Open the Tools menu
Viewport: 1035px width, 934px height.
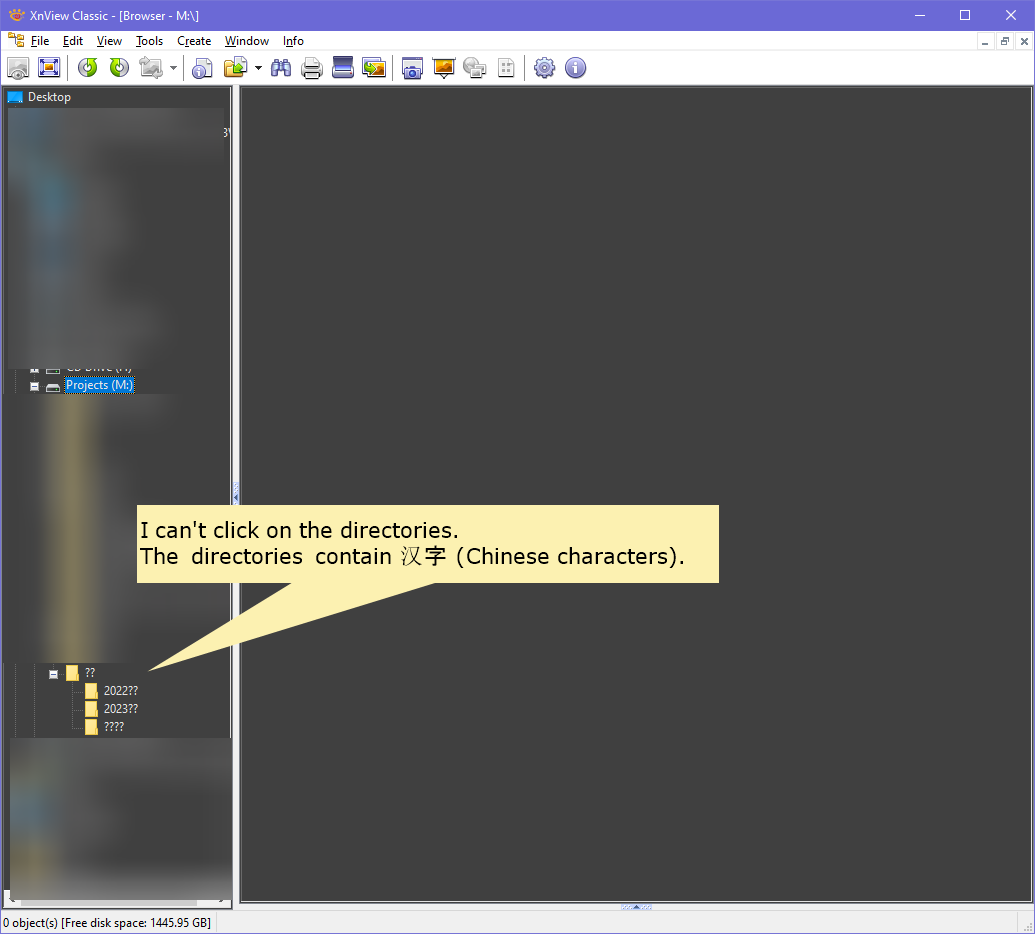tap(149, 41)
